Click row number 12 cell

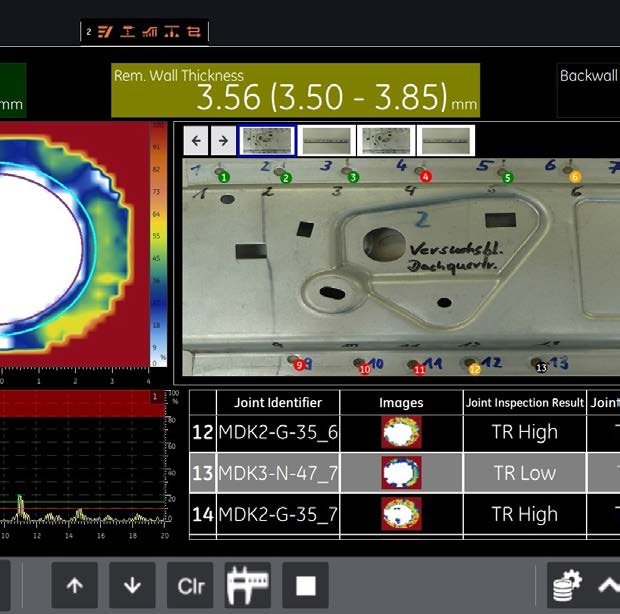click(x=203, y=432)
